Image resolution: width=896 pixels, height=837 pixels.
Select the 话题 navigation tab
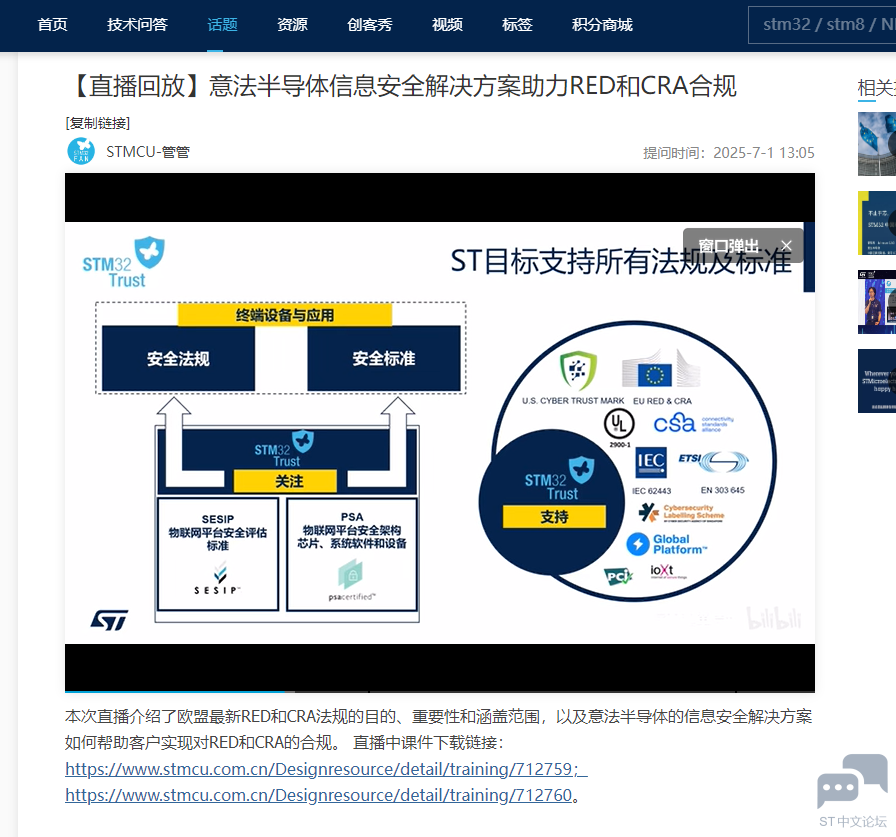tap(222, 25)
